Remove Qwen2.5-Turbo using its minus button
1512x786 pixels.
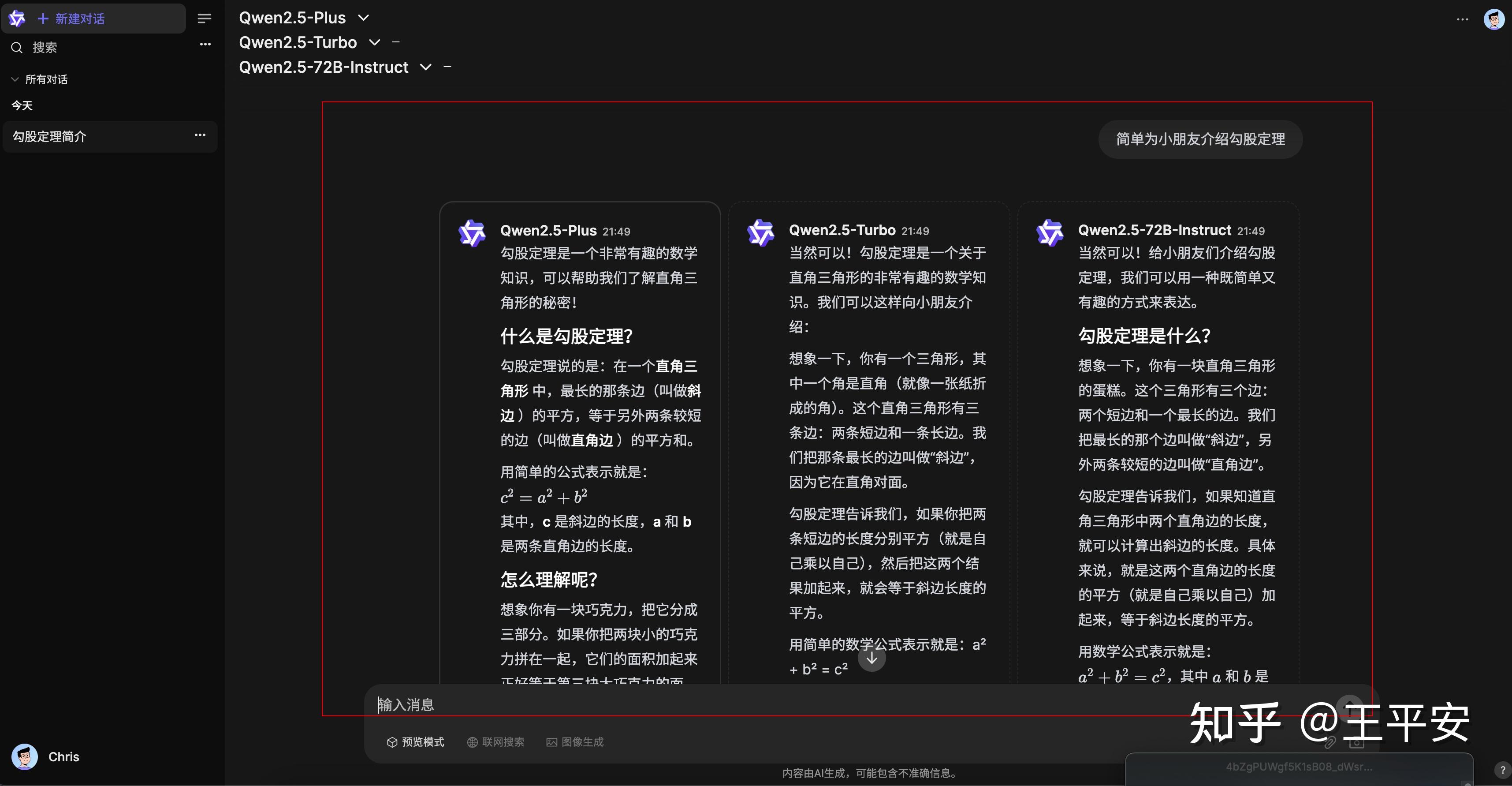[397, 42]
